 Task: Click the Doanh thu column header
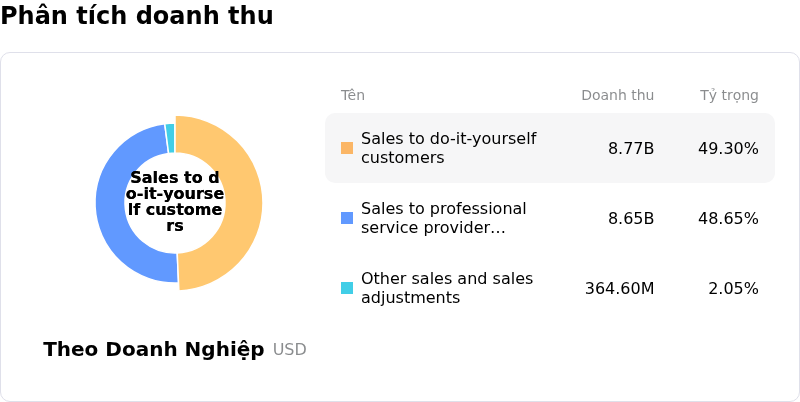pos(617,96)
